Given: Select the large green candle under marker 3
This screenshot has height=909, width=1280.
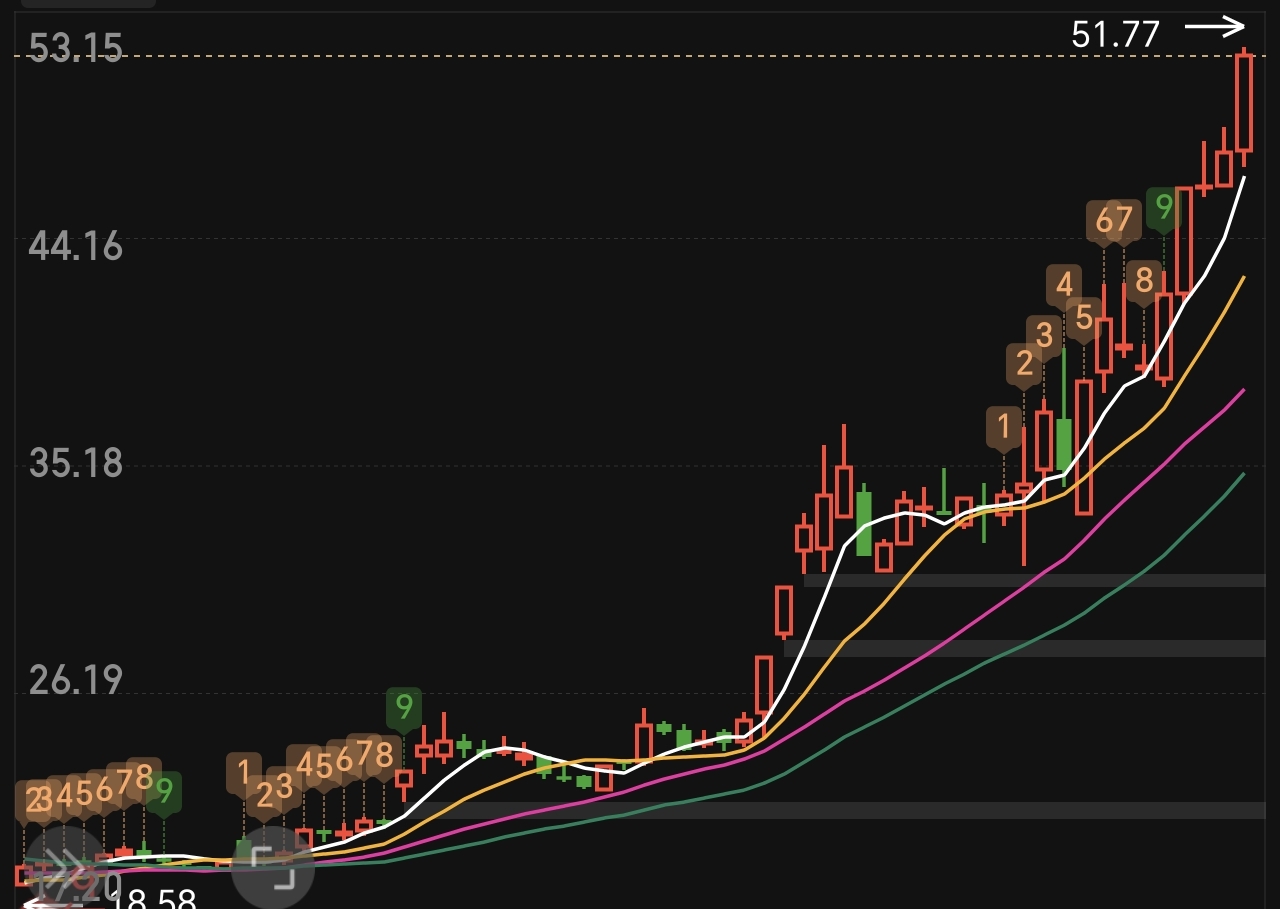Looking at the screenshot, I should click(x=1064, y=444).
